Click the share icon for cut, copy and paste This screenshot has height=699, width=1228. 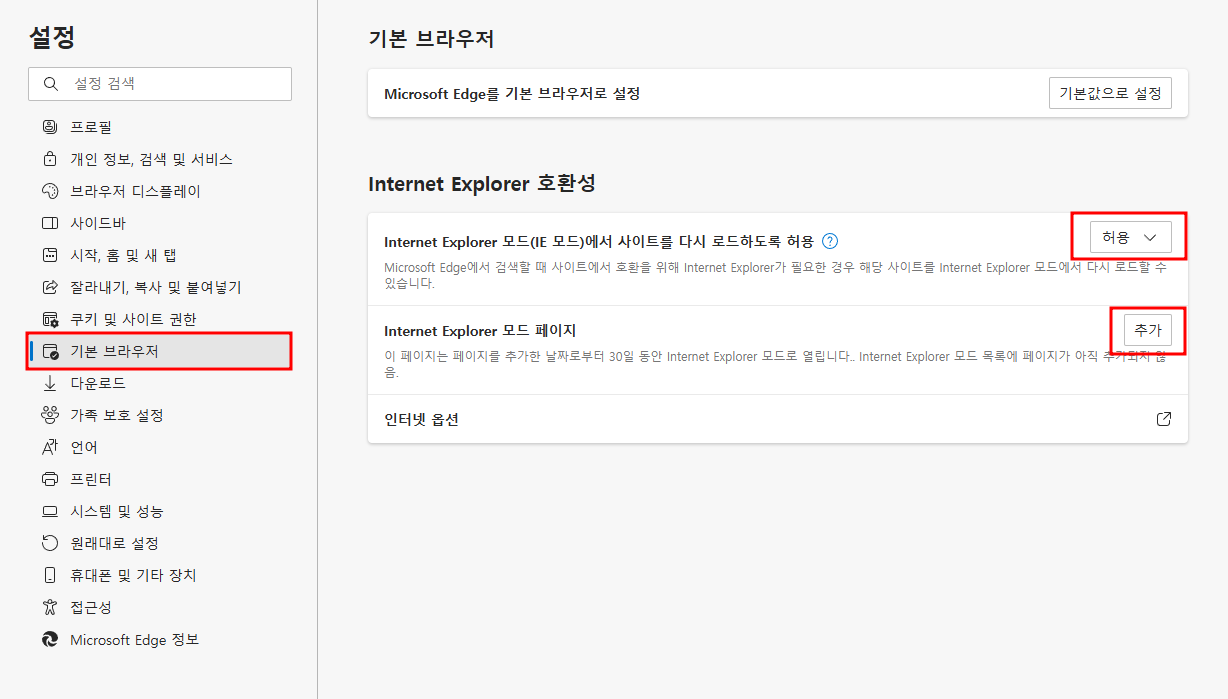50,287
